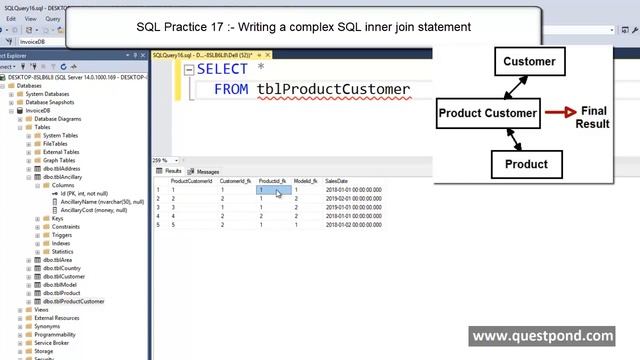Image resolution: width=640 pixels, height=360 pixels.
Task: Click the pin icon on SQLQuery16.sql tab
Action: pyautogui.click(x=259, y=55)
